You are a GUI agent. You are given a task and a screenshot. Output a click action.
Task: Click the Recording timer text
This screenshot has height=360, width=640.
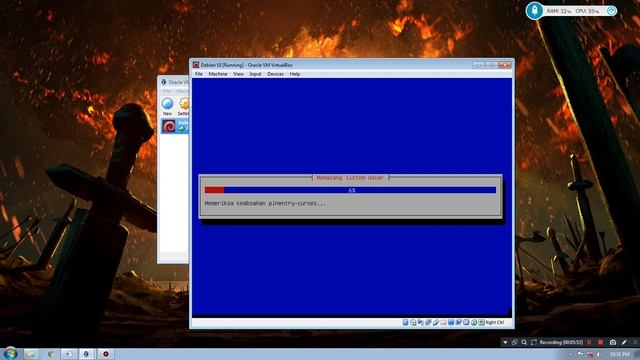coord(561,342)
